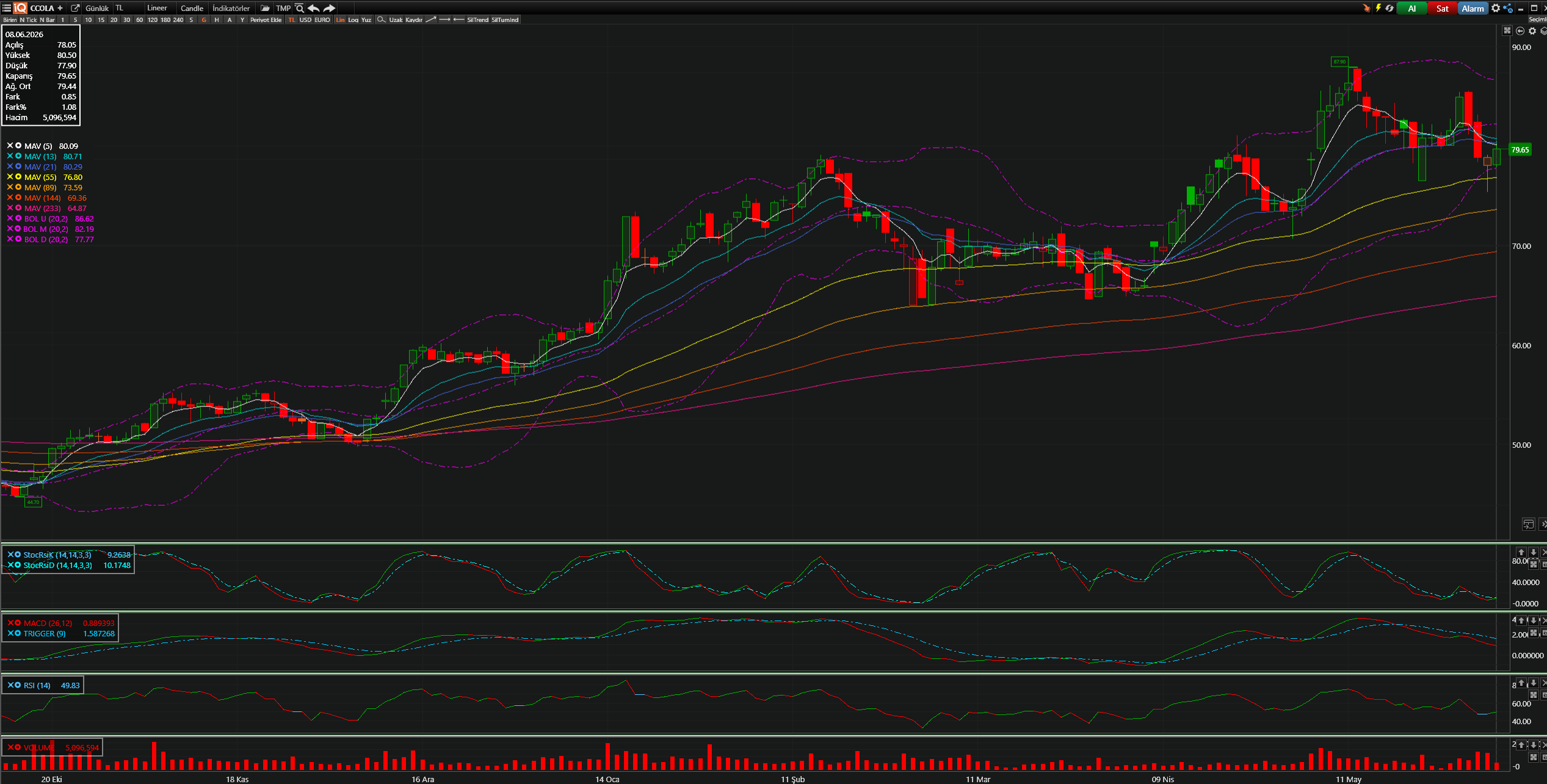Move StocRsi panel down

1533,552
